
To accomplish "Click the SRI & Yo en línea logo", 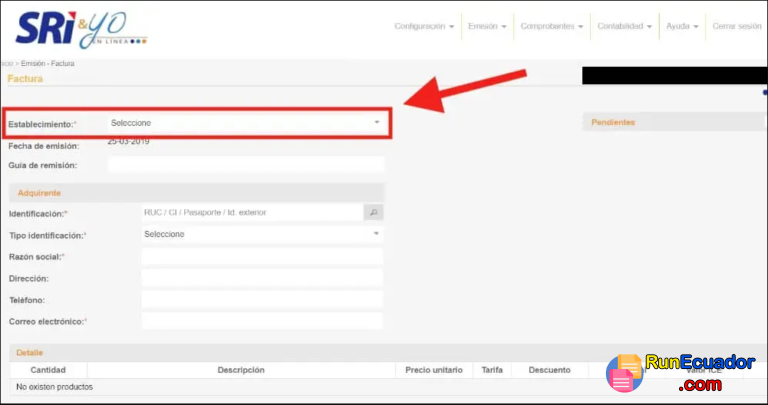I will 81,29.
